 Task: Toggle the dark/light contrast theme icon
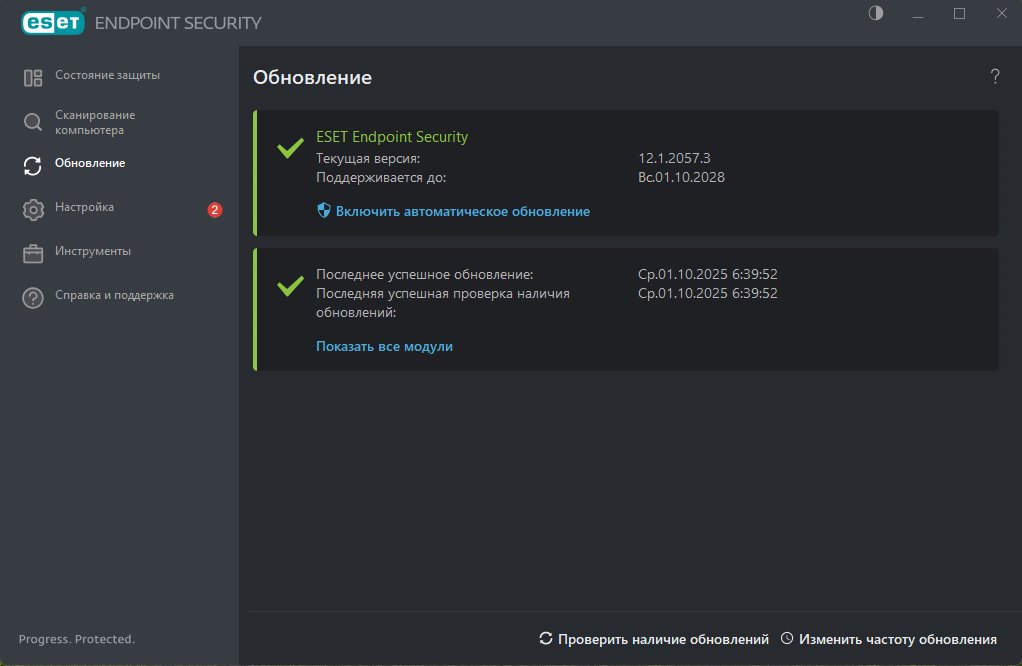click(876, 13)
